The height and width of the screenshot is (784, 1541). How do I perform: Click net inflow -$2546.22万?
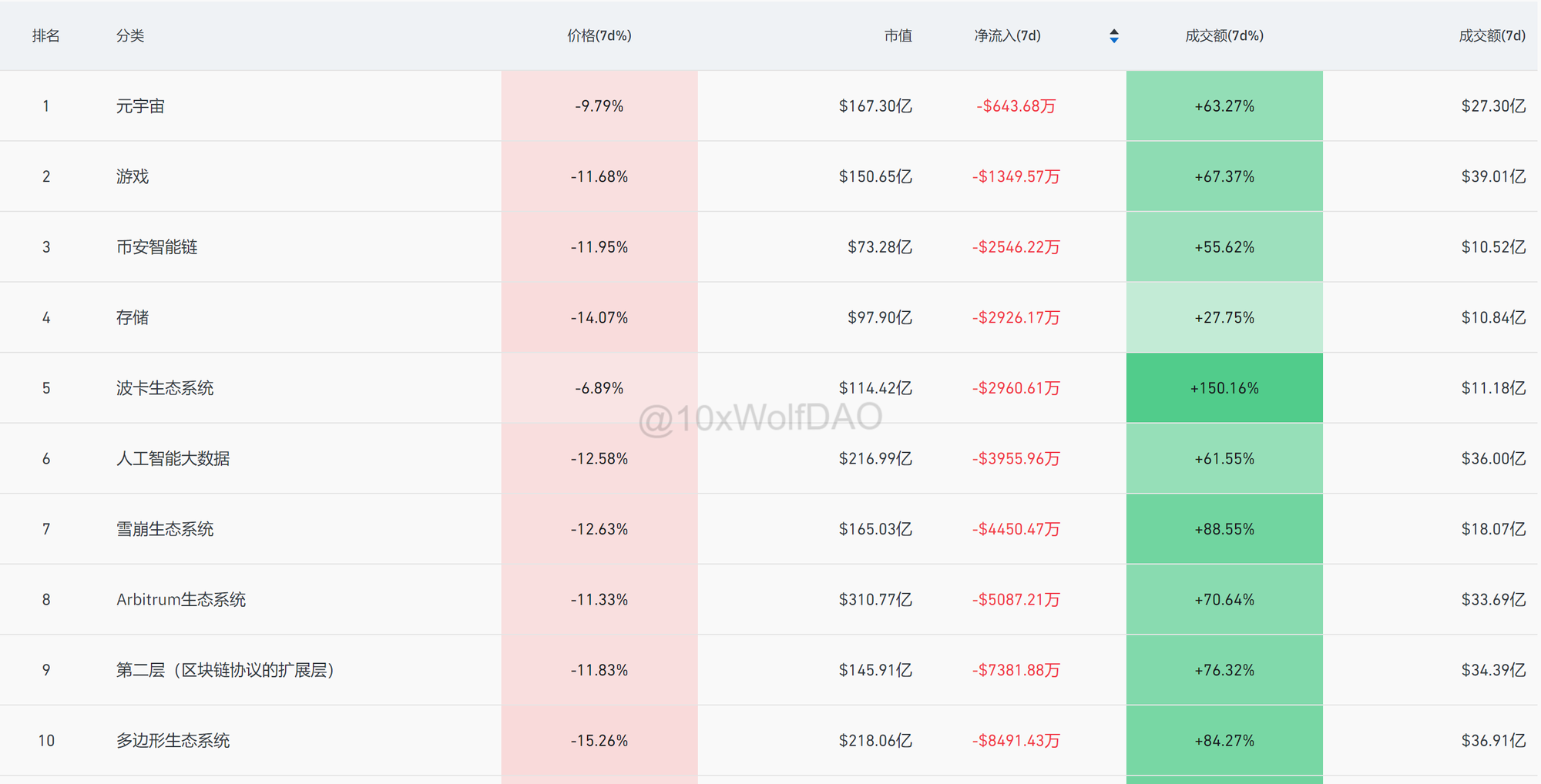pos(1016,247)
